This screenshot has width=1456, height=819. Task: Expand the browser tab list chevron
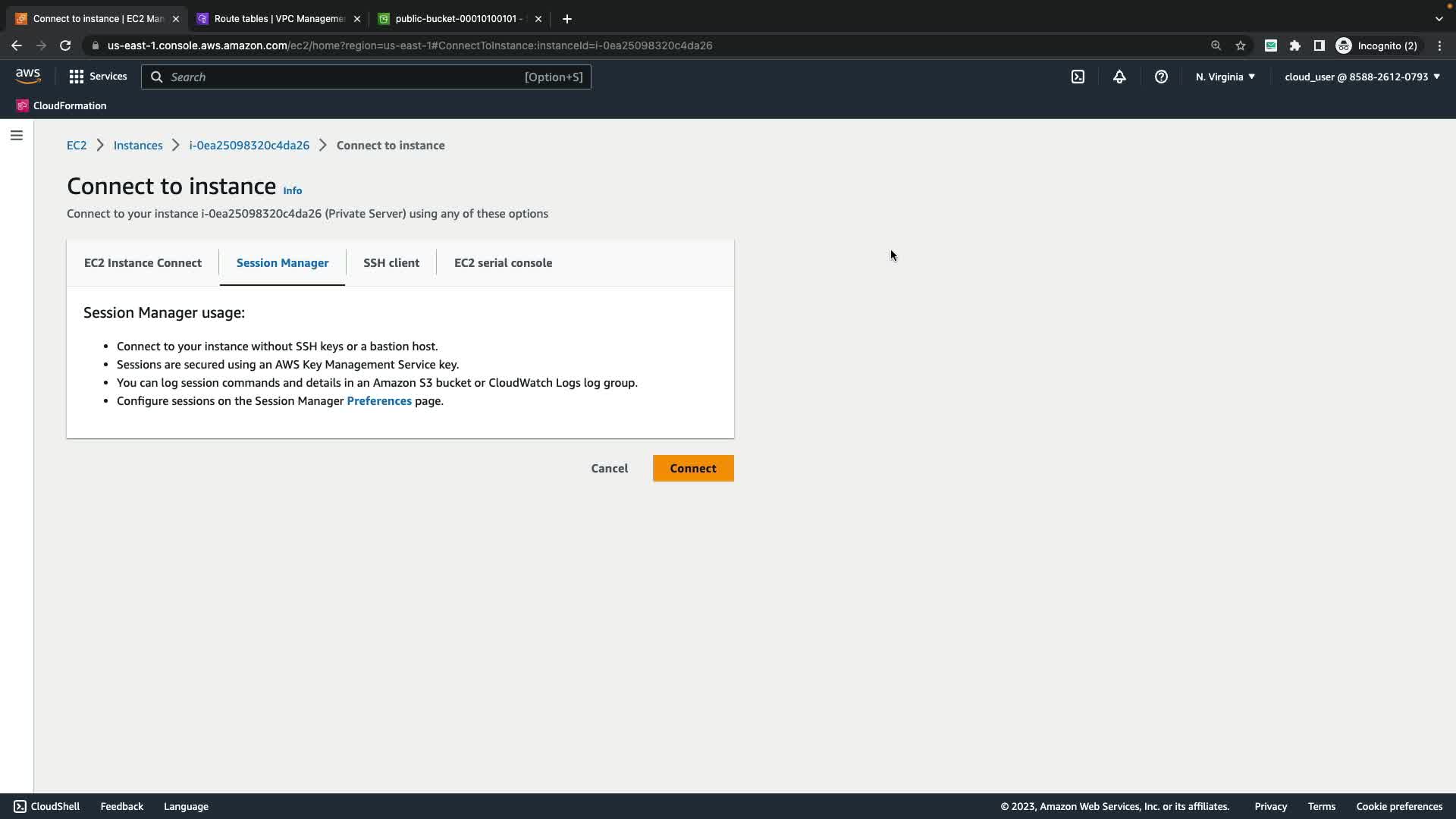(1439, 18)
